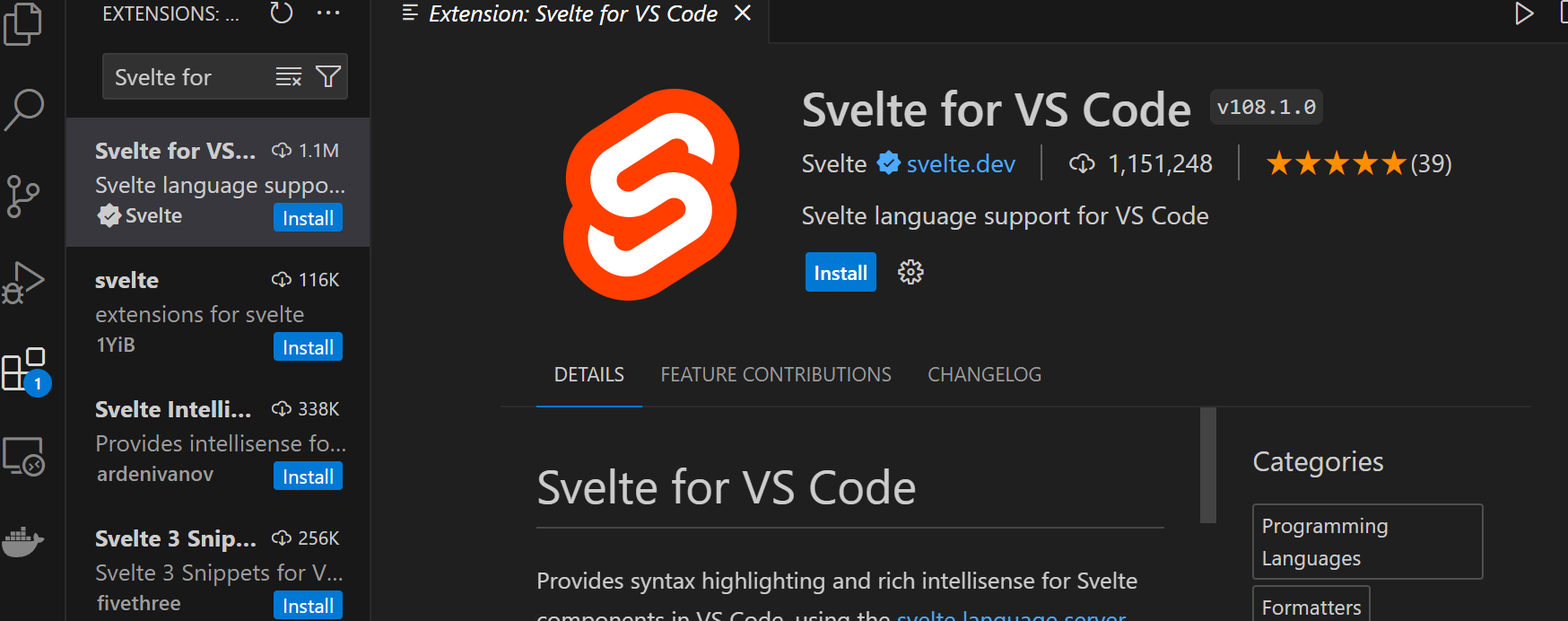The height and width of the screenshot is (621, 1568).
Task: Select the 'svelte' extension by 1YiB
Action: point(218,311)
